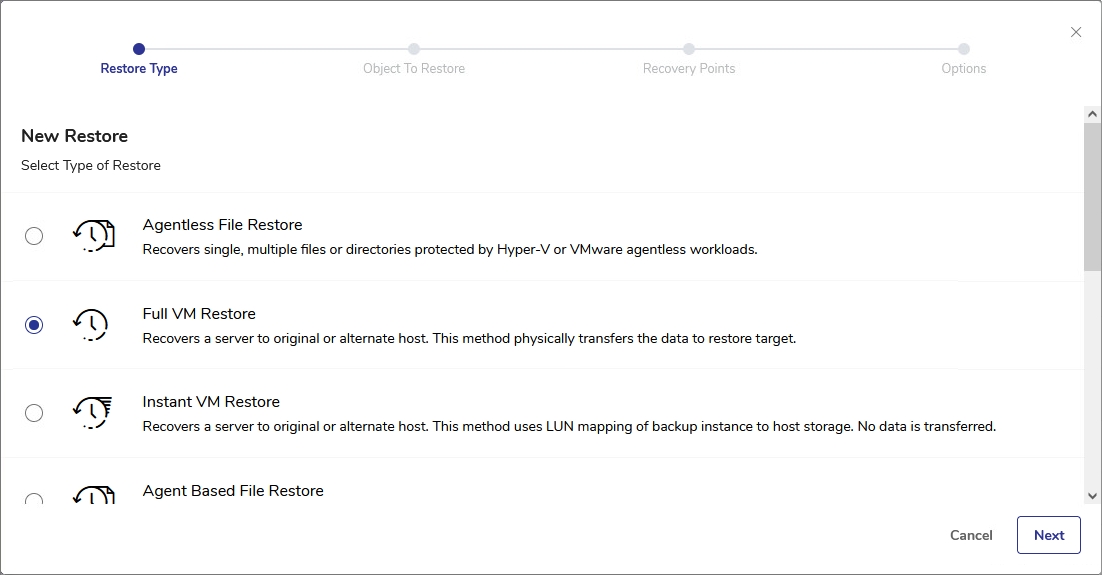Click the Instant VM Restore icon

click(x=93, y=412)
